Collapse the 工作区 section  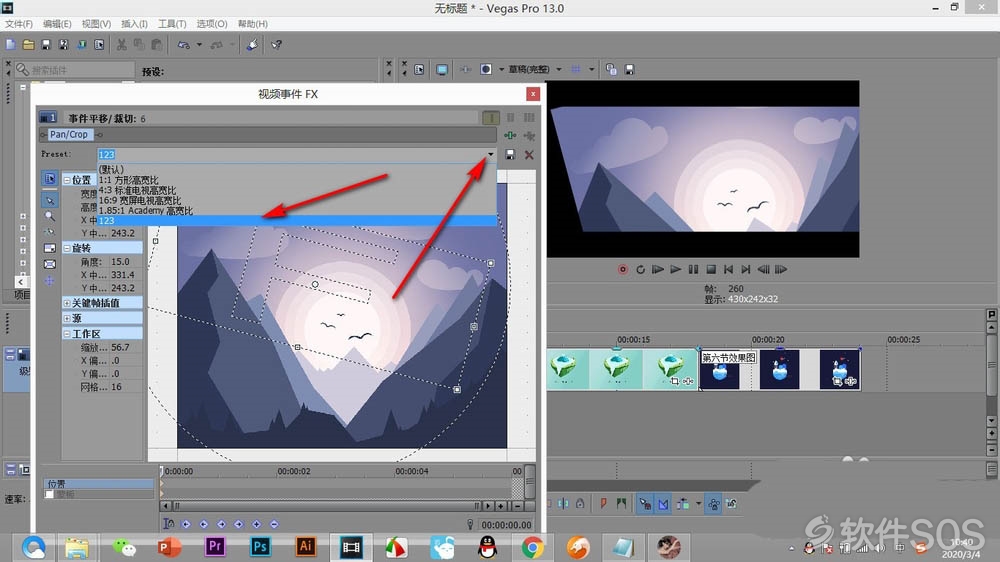pos(67,334)
